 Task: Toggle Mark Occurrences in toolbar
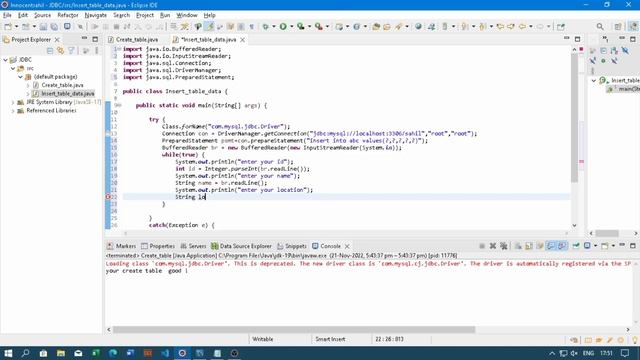point(209,27)
